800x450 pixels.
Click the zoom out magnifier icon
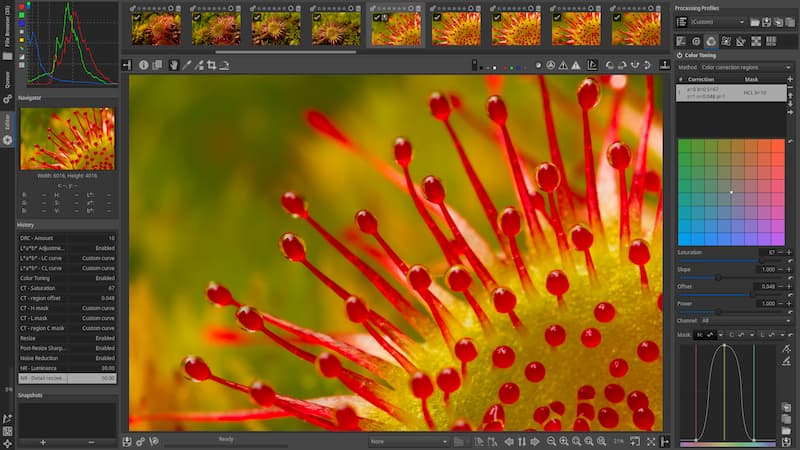(550, 441)
